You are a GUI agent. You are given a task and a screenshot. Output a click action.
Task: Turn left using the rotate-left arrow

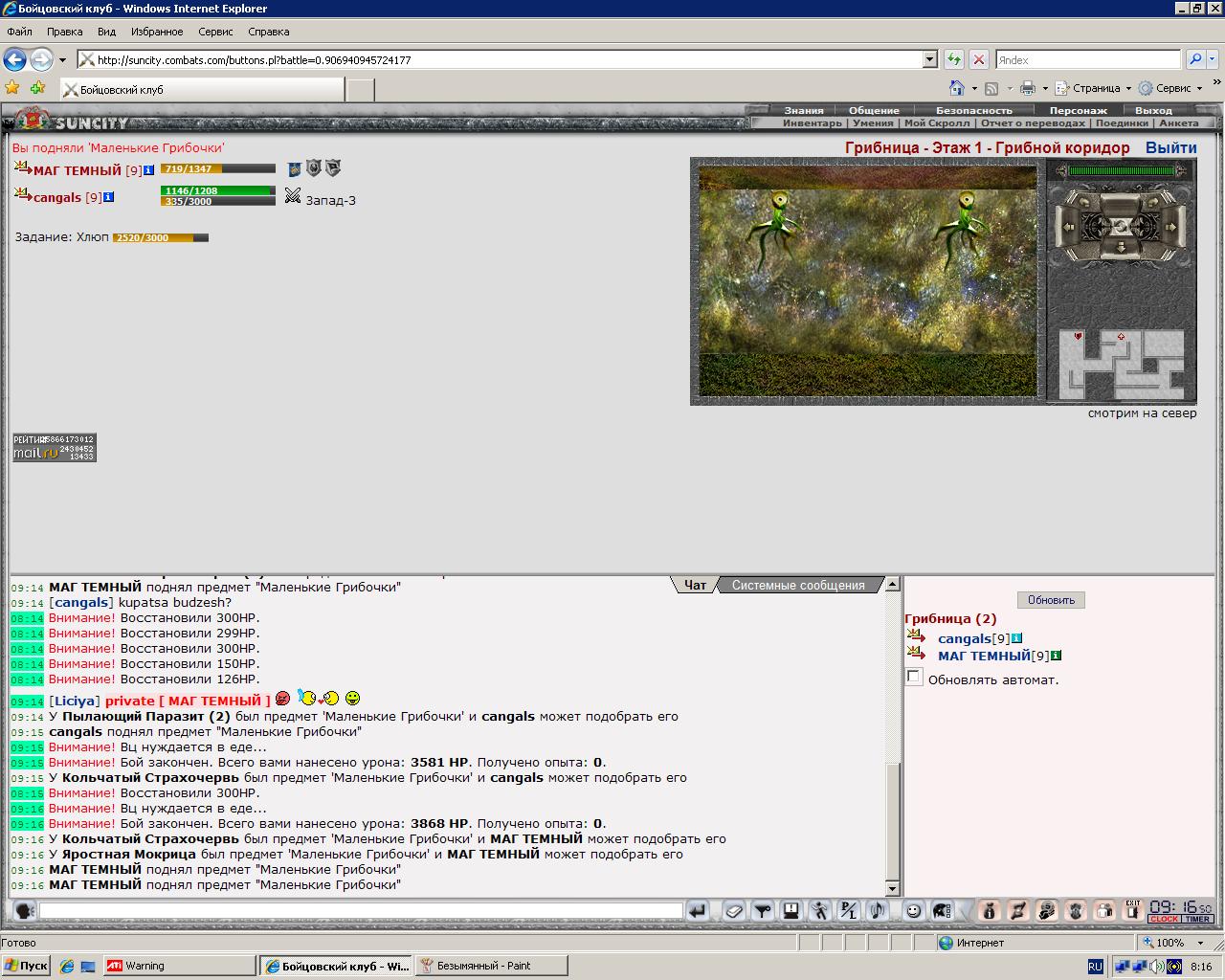point(1084,203)
